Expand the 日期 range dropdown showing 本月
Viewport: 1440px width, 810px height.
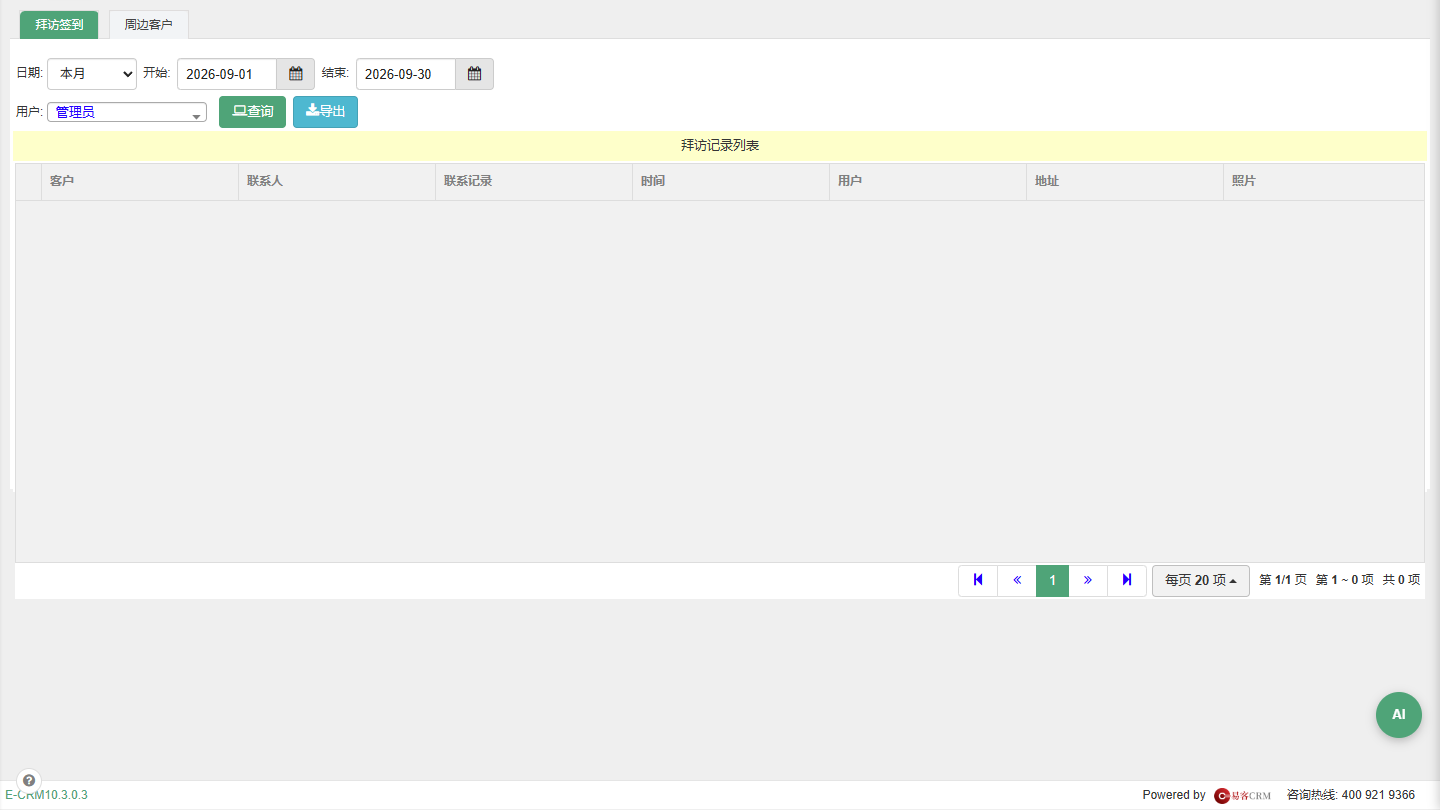[x=92, y=74]
